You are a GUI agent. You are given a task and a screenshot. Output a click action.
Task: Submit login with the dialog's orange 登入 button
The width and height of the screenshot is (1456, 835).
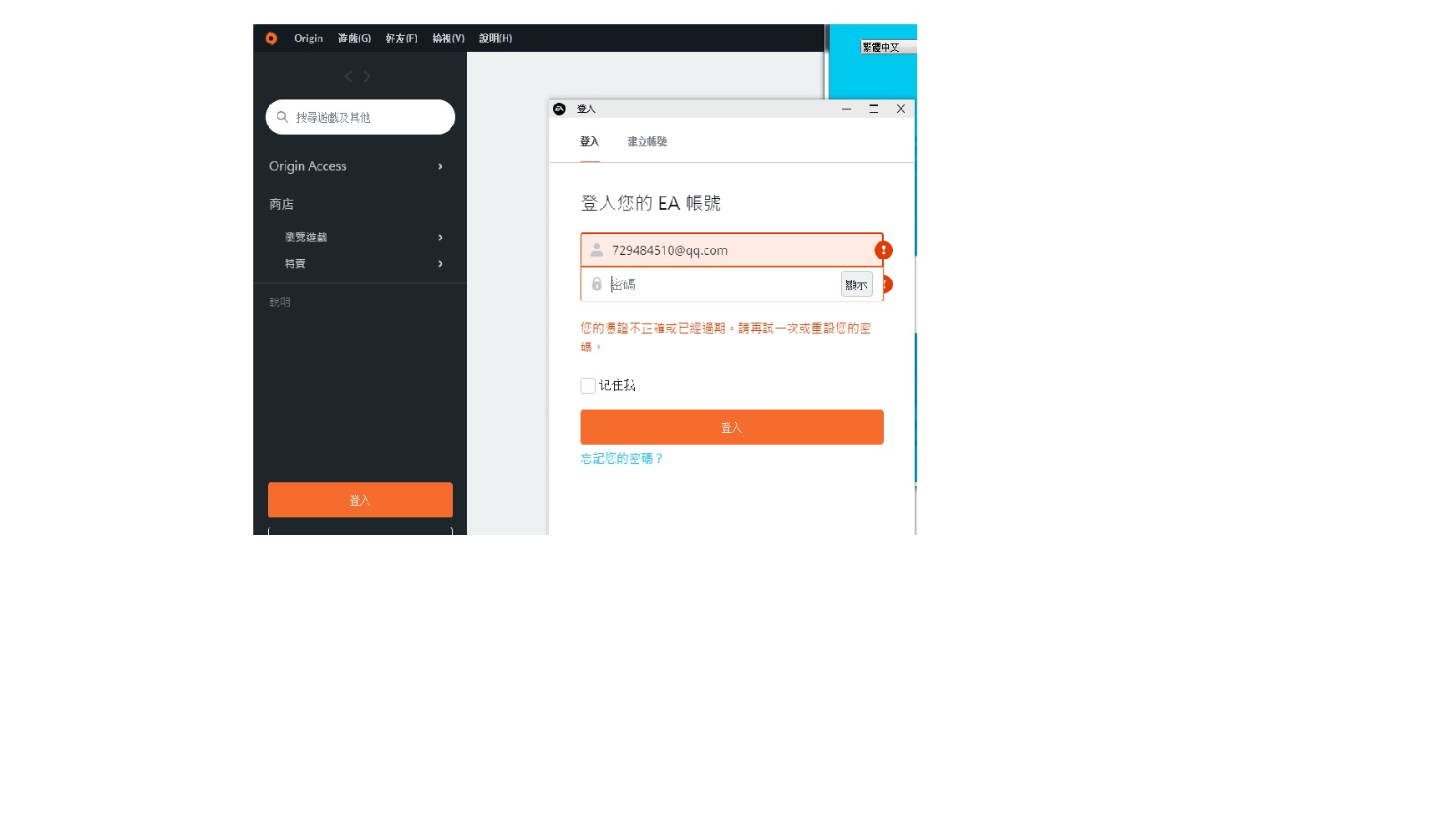(732, 427)
